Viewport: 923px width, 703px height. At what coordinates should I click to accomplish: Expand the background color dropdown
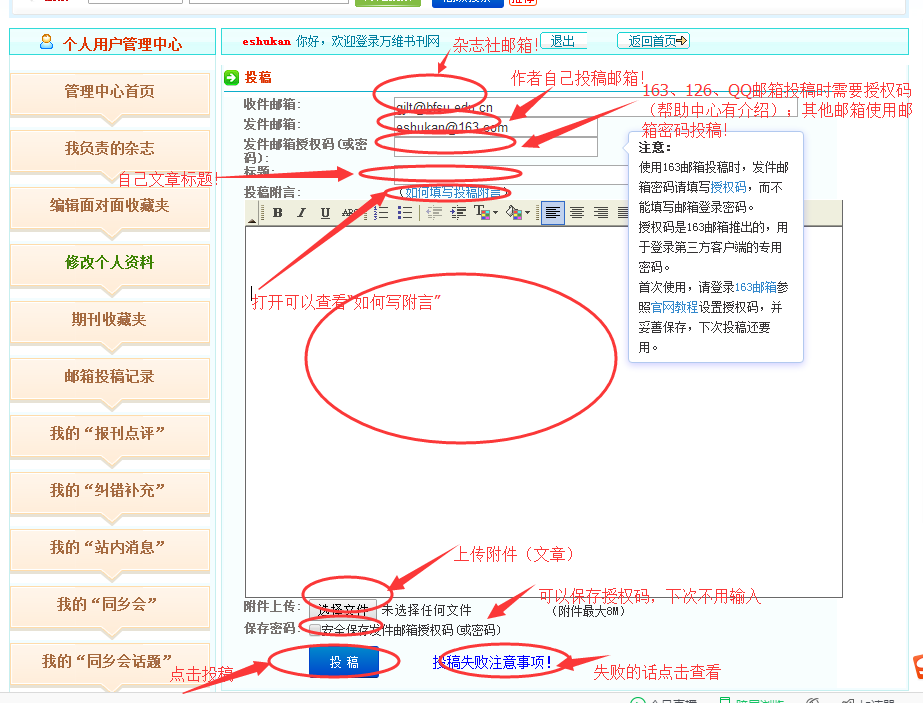click(526, 213)
